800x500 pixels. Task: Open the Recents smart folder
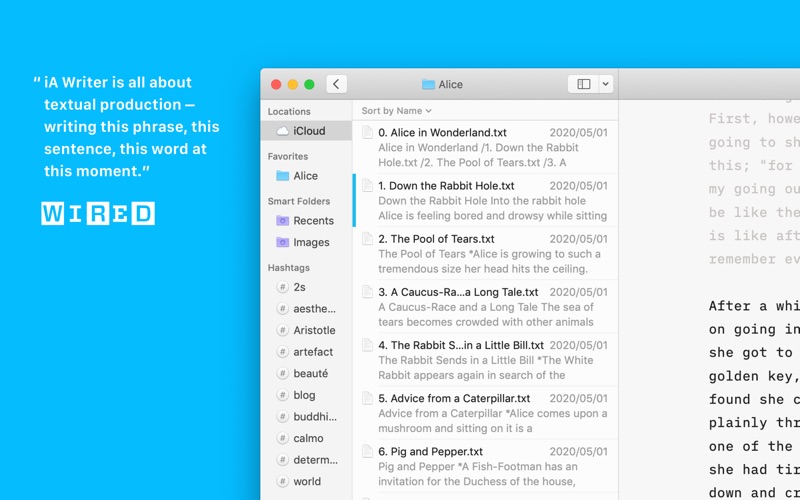(x=306, y=221)
